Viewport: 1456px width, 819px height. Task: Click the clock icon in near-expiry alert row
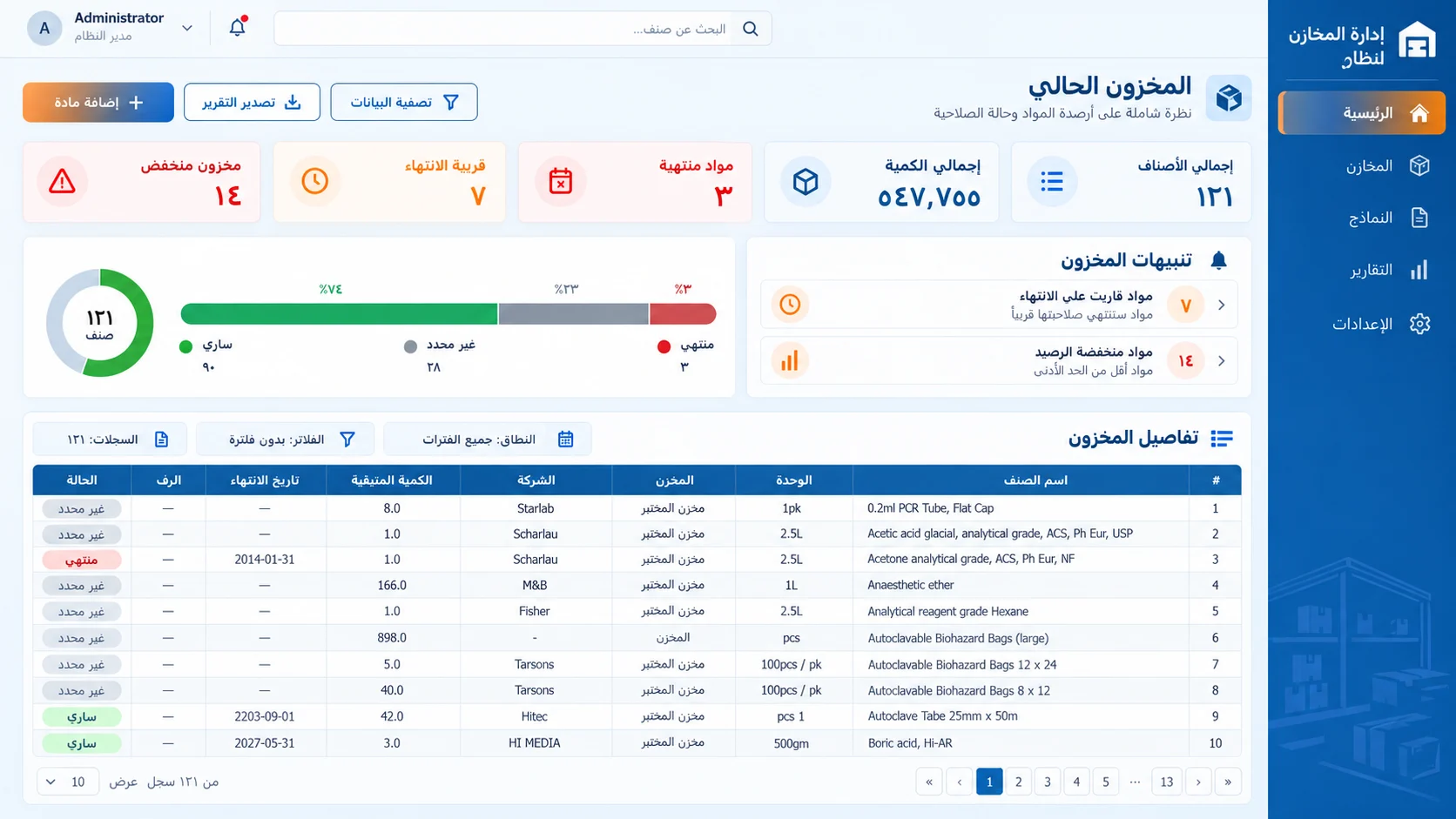tap(790, 305)
